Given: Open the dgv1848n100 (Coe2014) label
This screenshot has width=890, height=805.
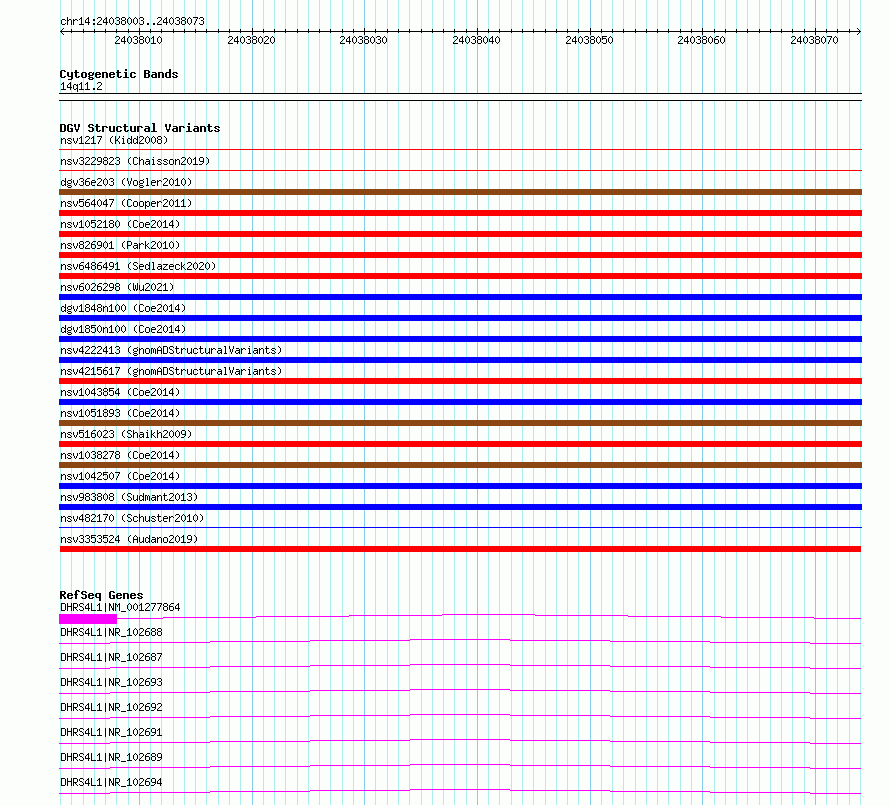Looking at the screenshot, I should pyautogui.click(x=123, y=308).
